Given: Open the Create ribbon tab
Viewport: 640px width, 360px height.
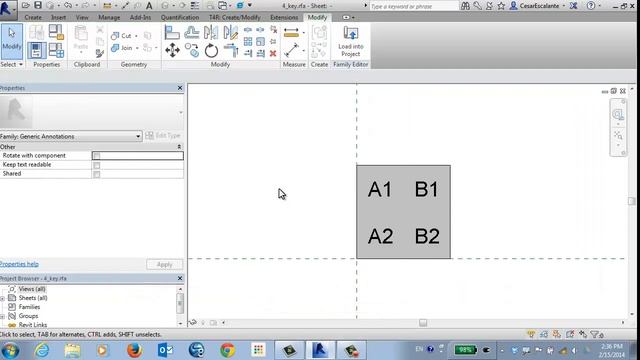Looking at the screenshot, I should (33, 18).
